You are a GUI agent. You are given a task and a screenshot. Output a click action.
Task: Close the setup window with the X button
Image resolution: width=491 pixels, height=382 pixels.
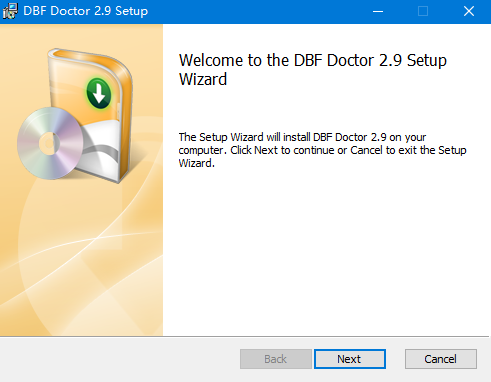click(469, 11)
